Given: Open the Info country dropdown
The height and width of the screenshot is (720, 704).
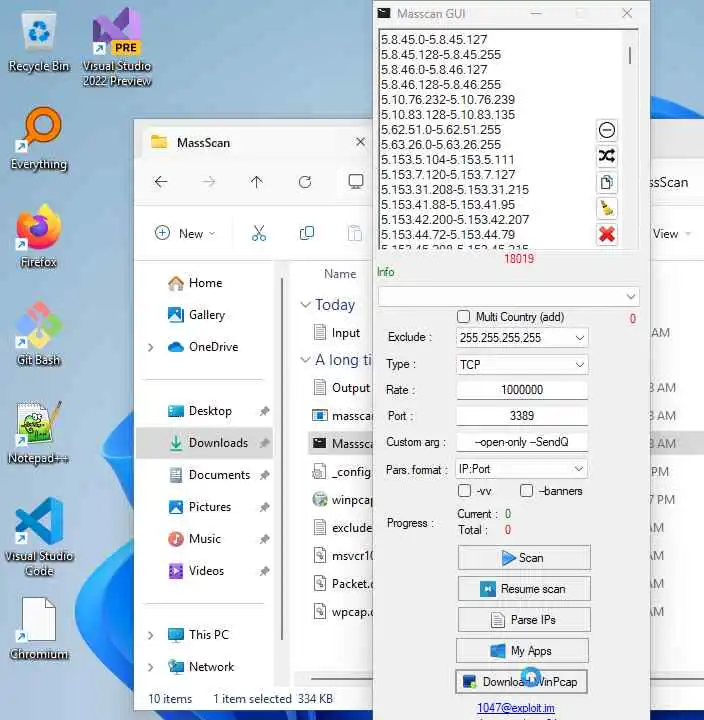Looking at the screenshot, I should [508, 296].
